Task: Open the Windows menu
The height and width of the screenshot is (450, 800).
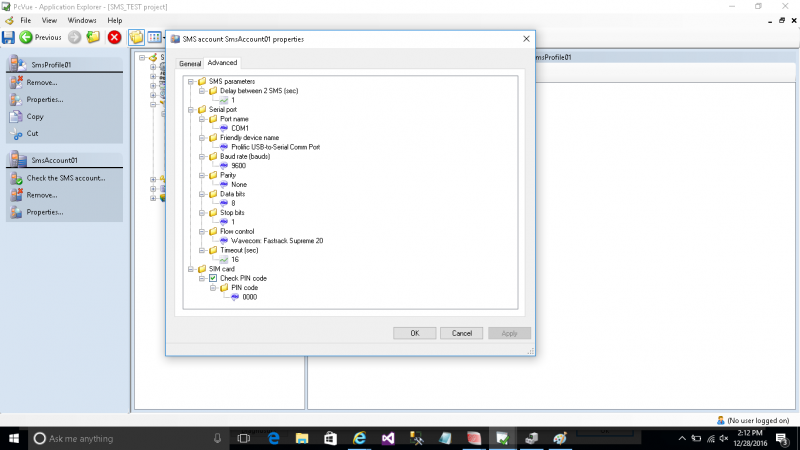Action: (82, 20)
